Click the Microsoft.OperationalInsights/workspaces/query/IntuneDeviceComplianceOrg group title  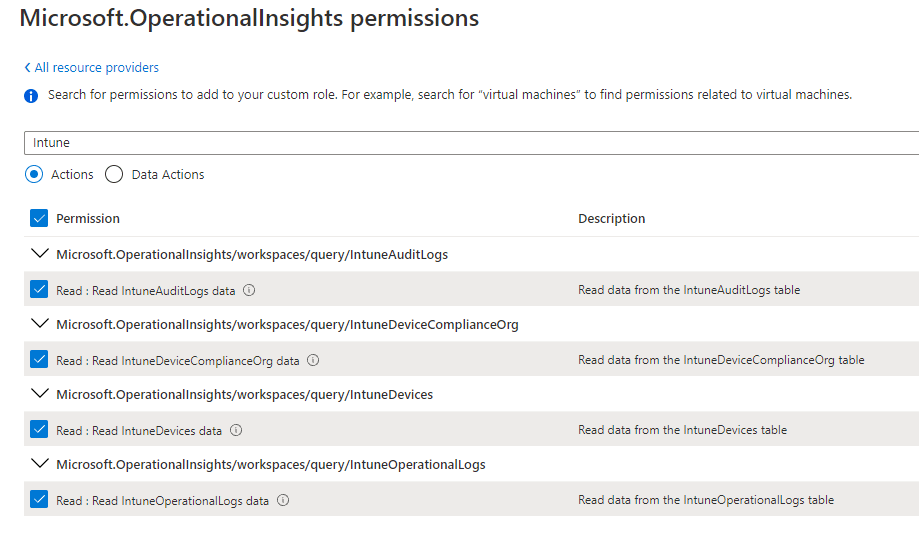[x=287, y=324]
